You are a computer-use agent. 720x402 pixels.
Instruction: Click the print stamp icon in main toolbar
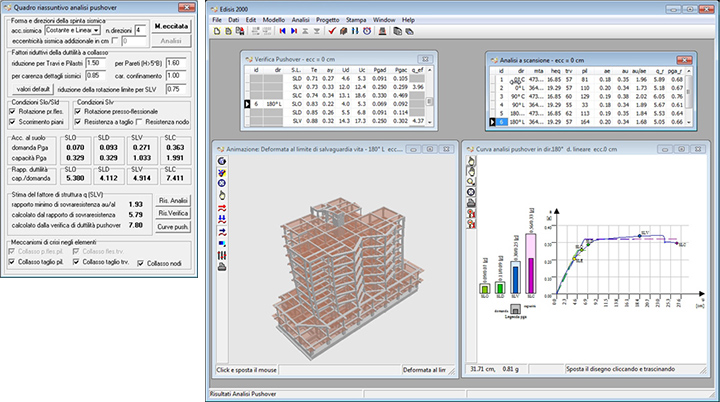pyautogui.click(x=382, y=31)
